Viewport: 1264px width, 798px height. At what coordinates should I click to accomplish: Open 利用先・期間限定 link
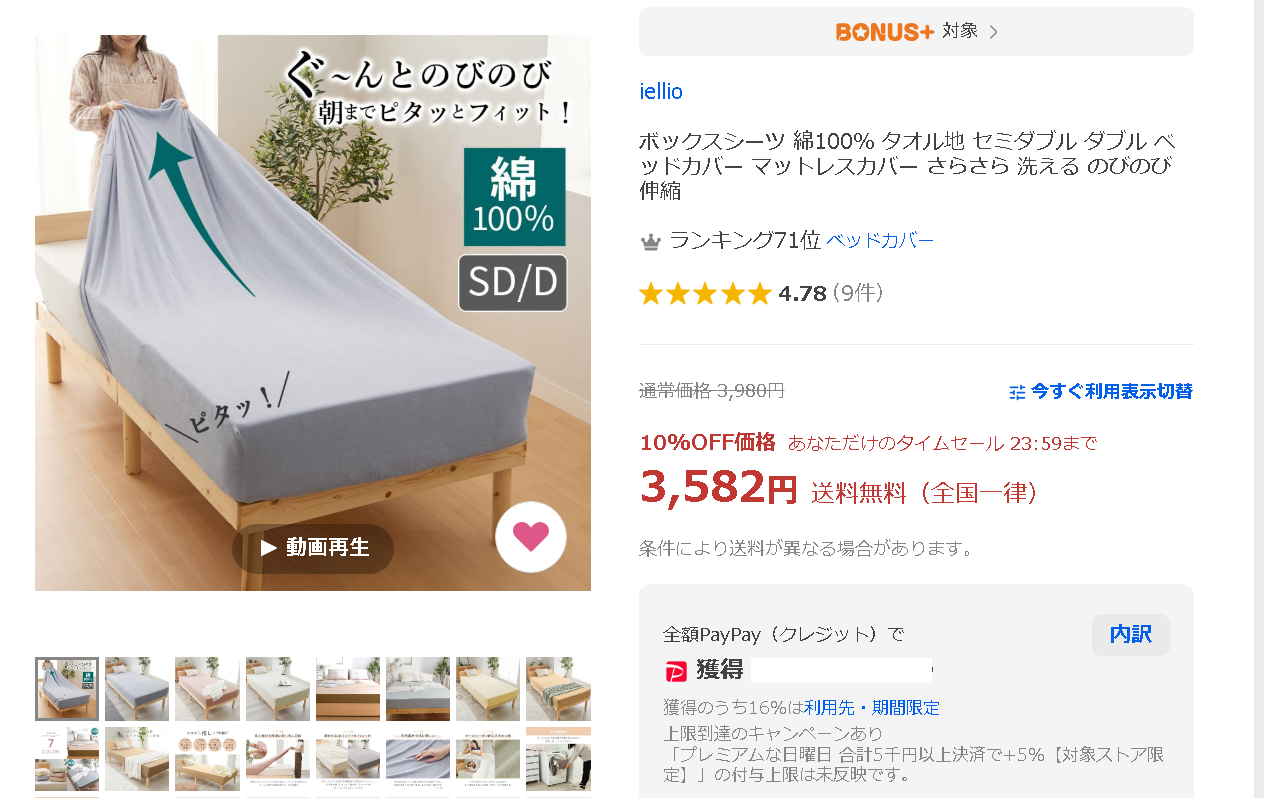(872, 708)
